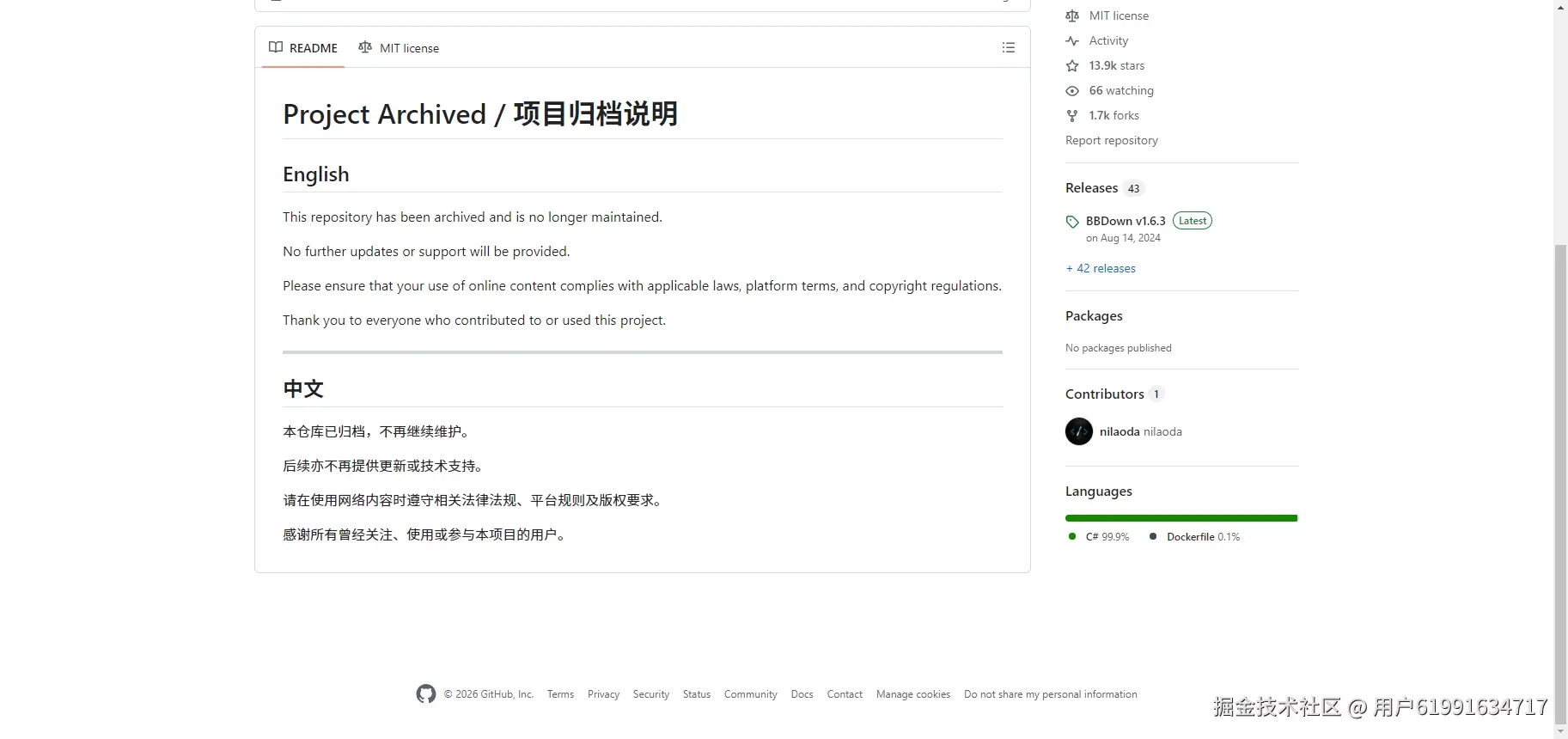This screenshot has width=1568, height=739.
Task: Click the No packages published text
Action: (1118, 348)
